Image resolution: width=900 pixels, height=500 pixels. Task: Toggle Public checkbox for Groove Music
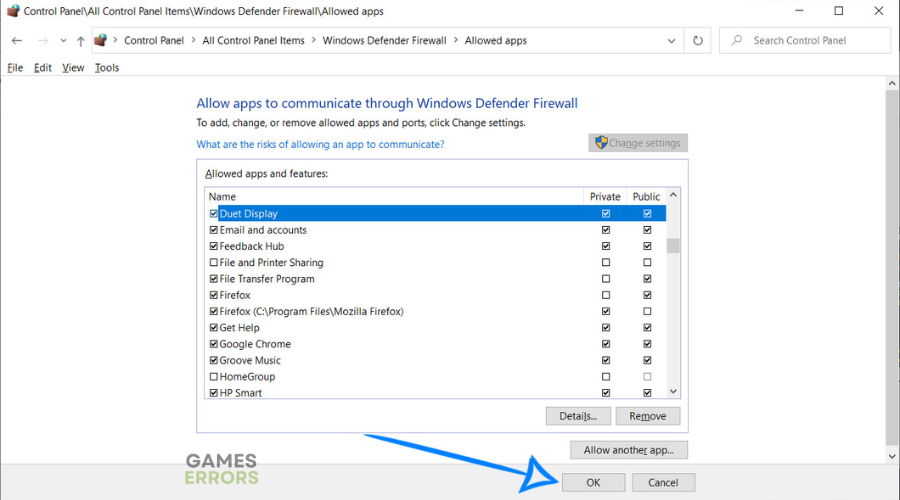647,360
